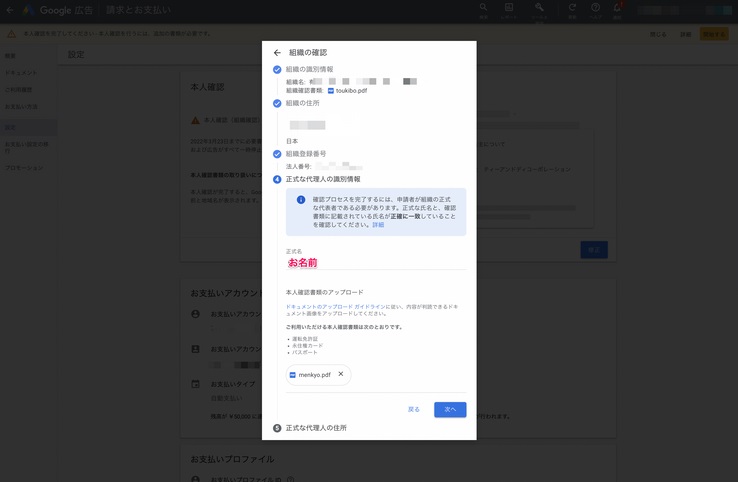This screenshot has height=482, width=738.
Task: Click the blue info icon in notice box
Action: point(300,200)
